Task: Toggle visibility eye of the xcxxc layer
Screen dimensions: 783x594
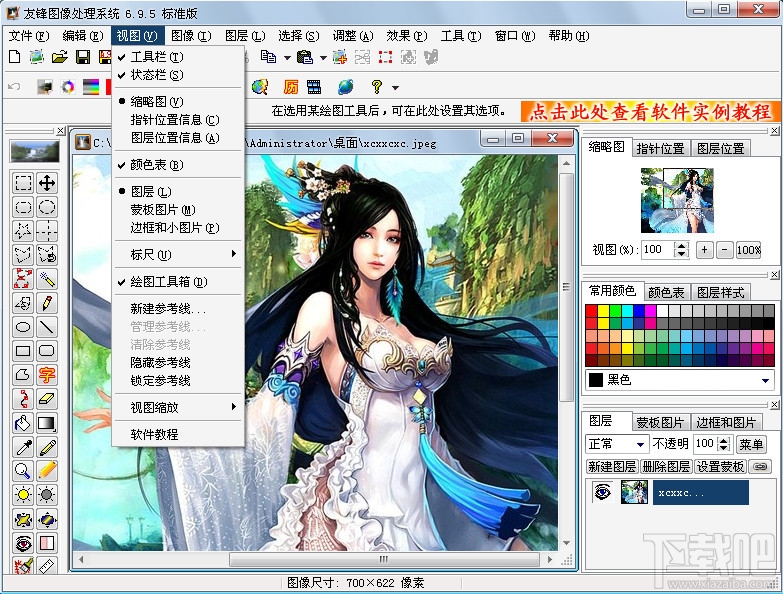Action: tap(602, 492)
